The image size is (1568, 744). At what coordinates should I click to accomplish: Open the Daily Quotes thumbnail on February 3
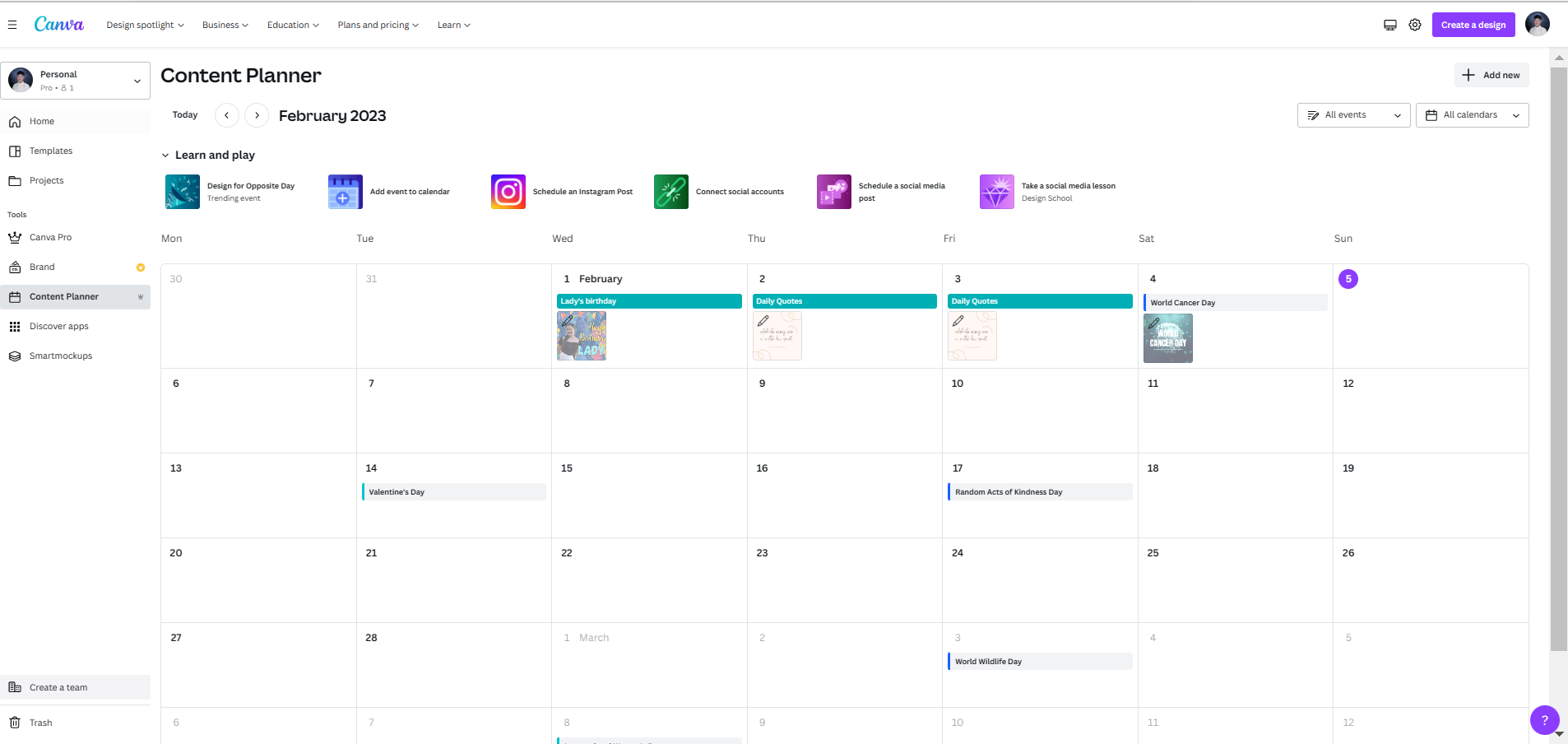[x=972, y=336]
